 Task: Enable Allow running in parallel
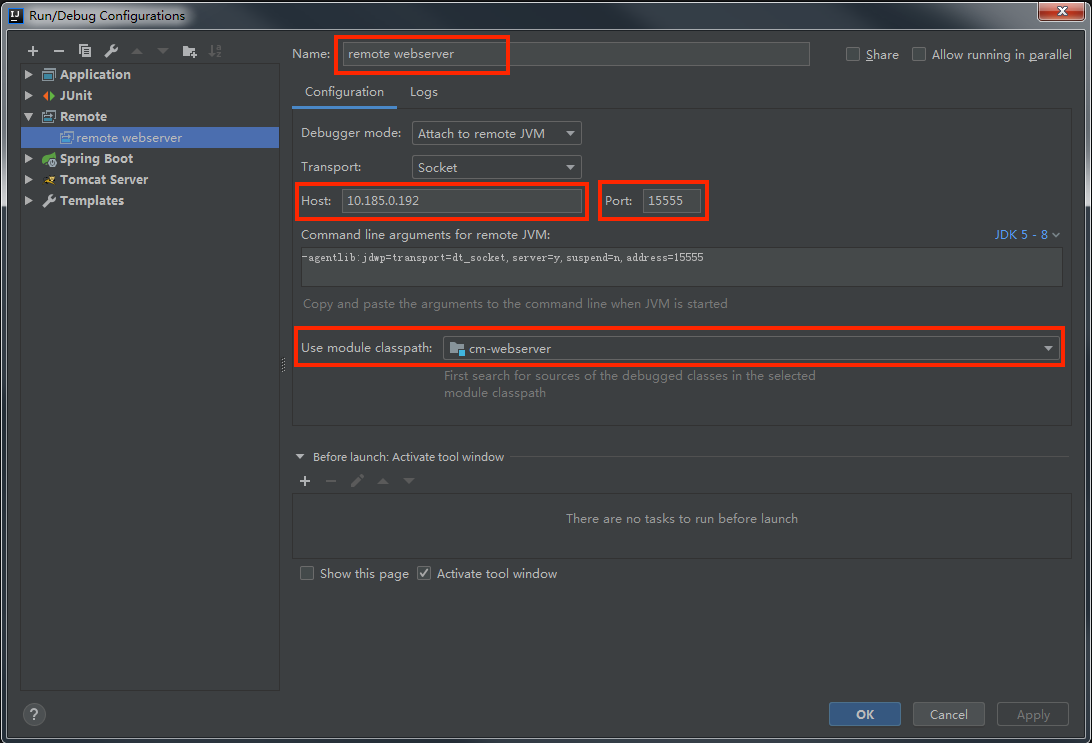point(919,54)
